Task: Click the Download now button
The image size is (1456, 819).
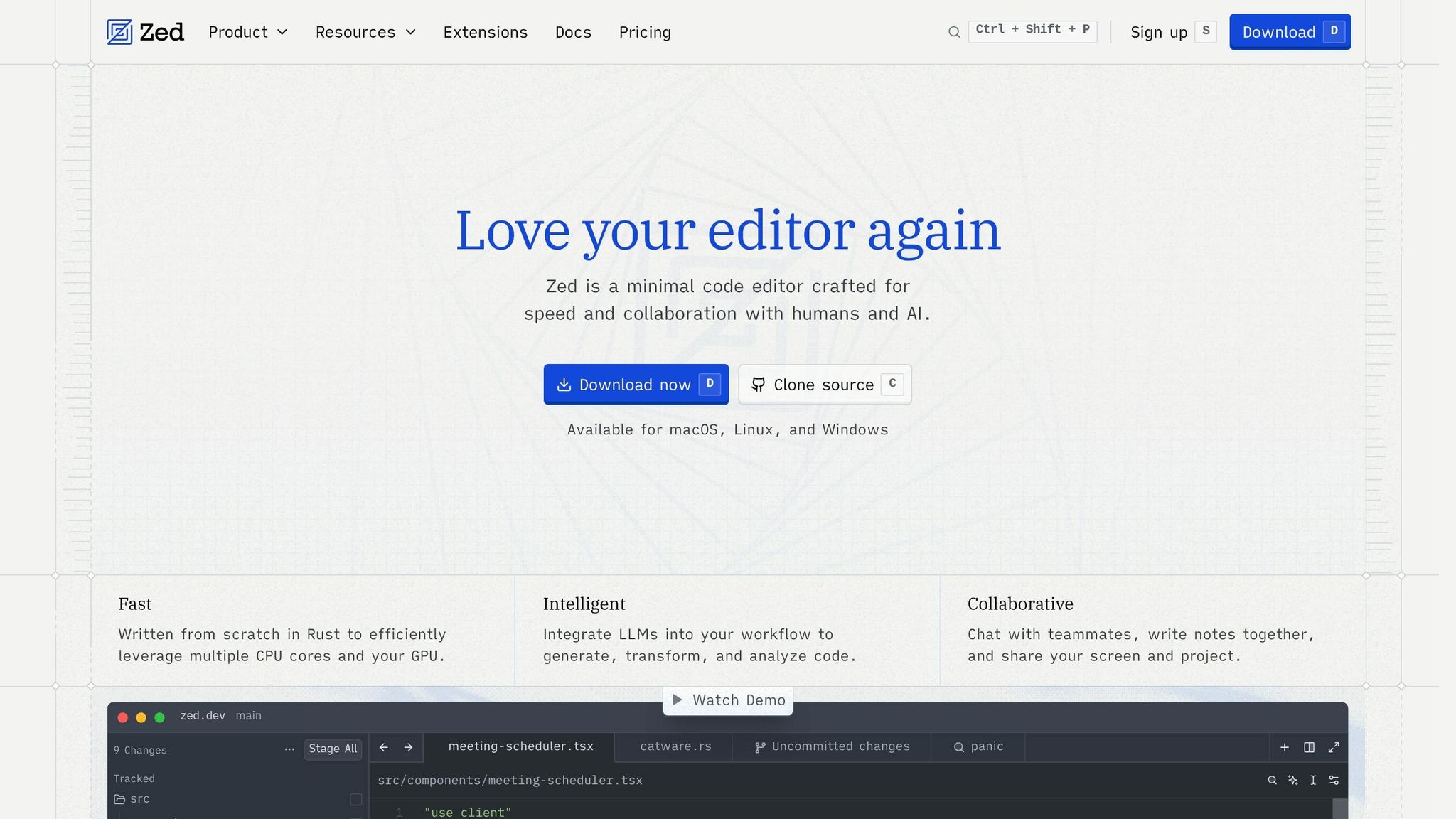Action: pyautogui.click(x=636, y=385)
